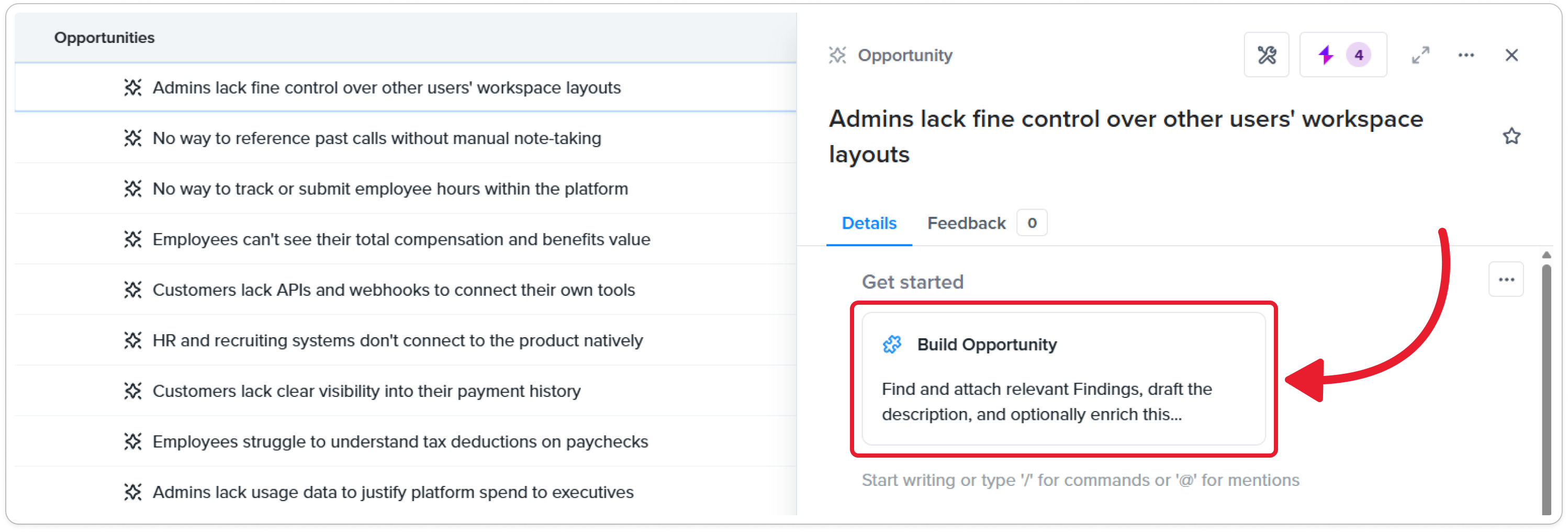Close the Opportunity detail panel

1511,56
